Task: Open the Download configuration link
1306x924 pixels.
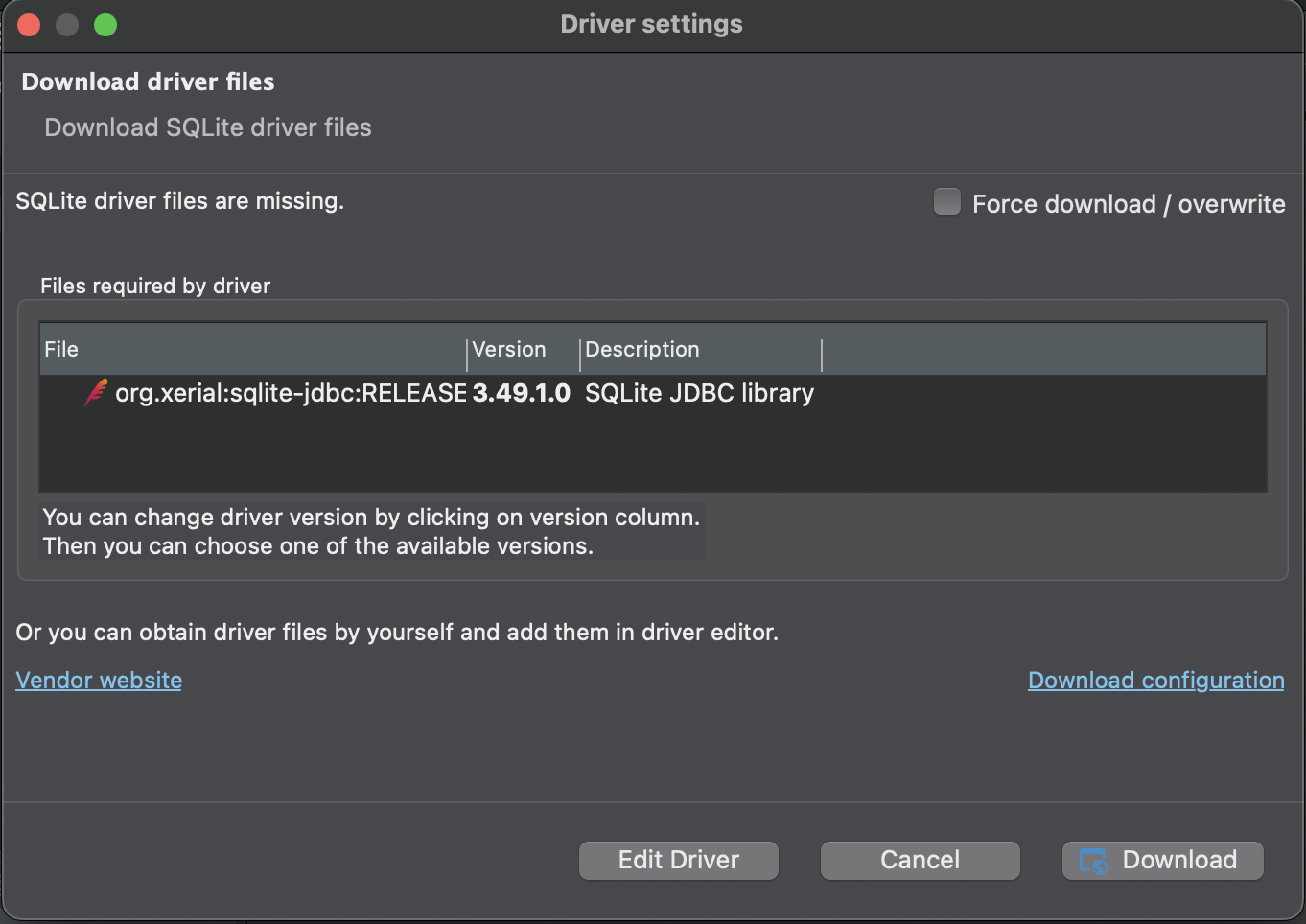Action: pos(1155,681)
